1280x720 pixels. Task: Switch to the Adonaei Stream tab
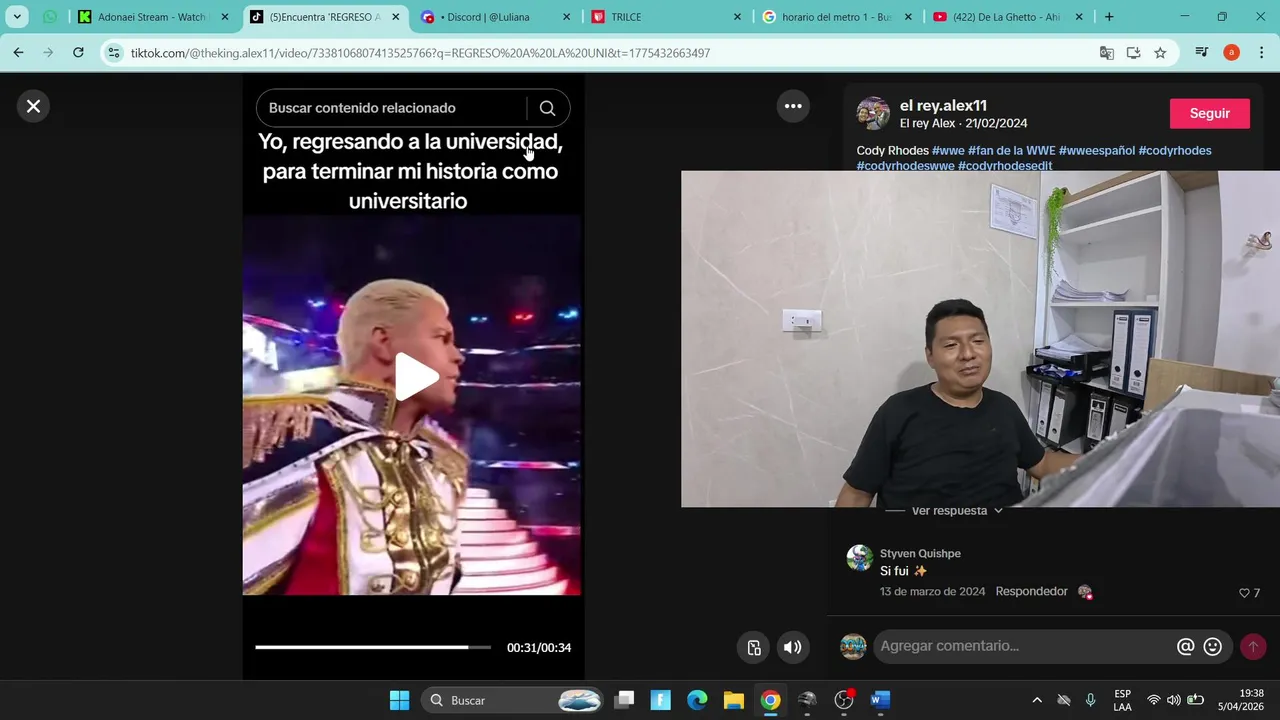pos(154,17)
